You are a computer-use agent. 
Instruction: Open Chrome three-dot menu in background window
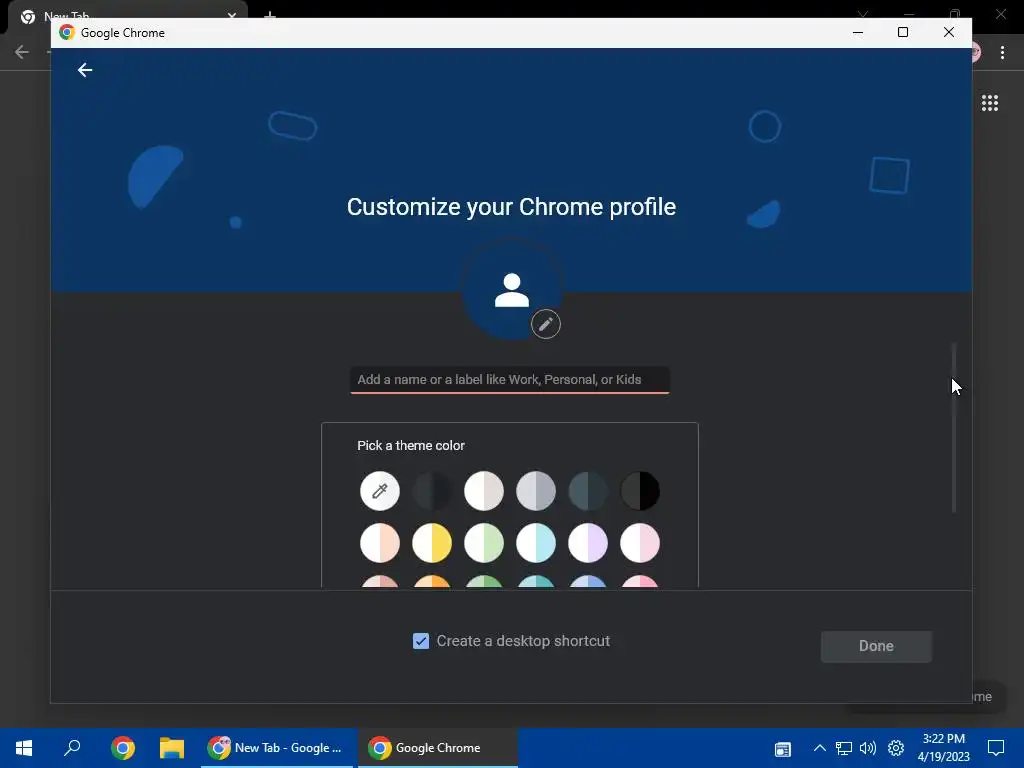pyautogui.click(x=1002, y=52)
